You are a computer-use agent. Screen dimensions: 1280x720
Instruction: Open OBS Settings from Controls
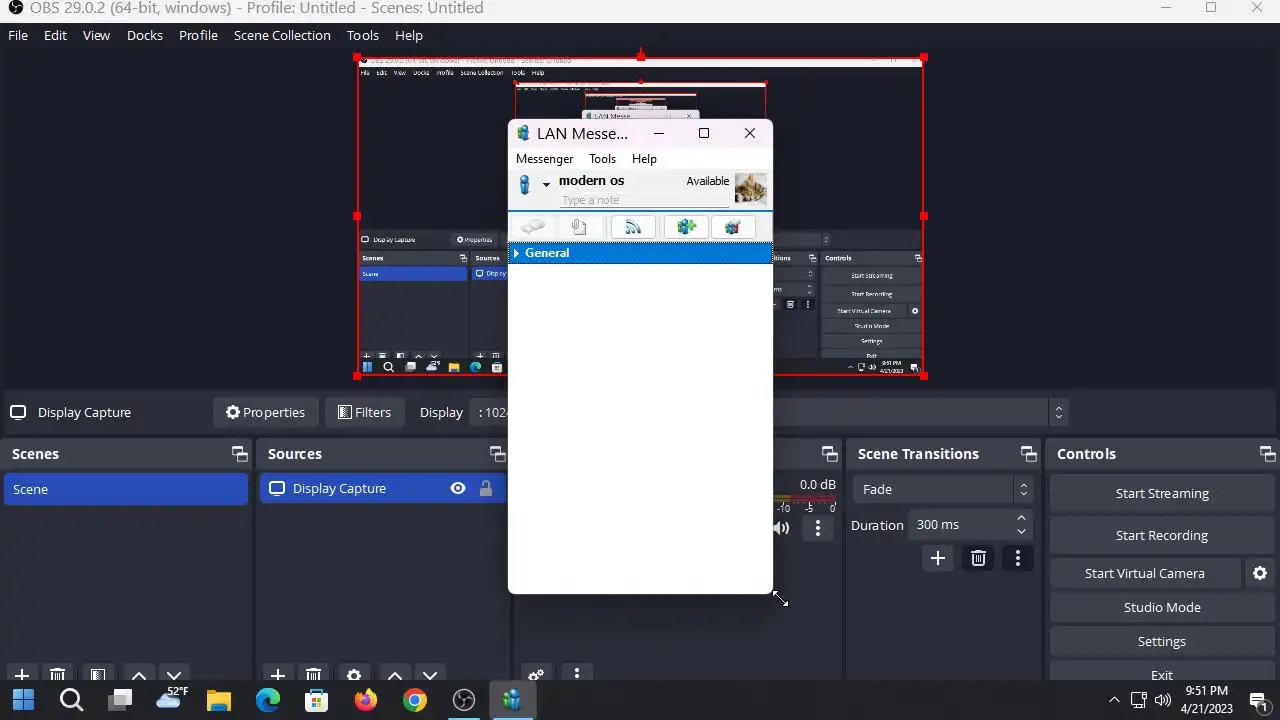[1162, 641]
